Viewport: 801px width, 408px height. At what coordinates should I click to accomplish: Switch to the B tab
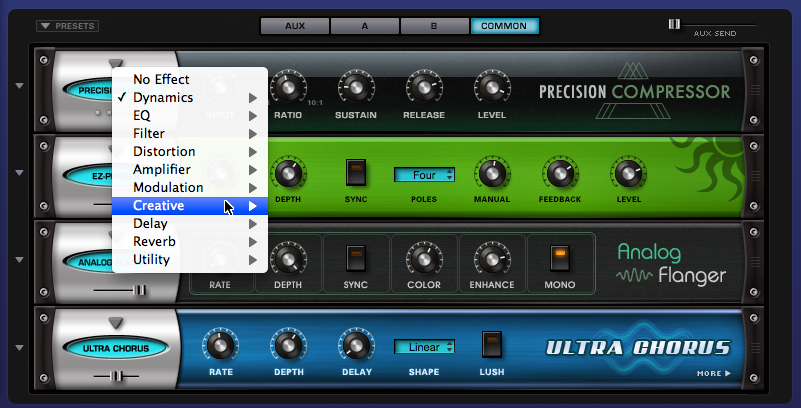434,26
